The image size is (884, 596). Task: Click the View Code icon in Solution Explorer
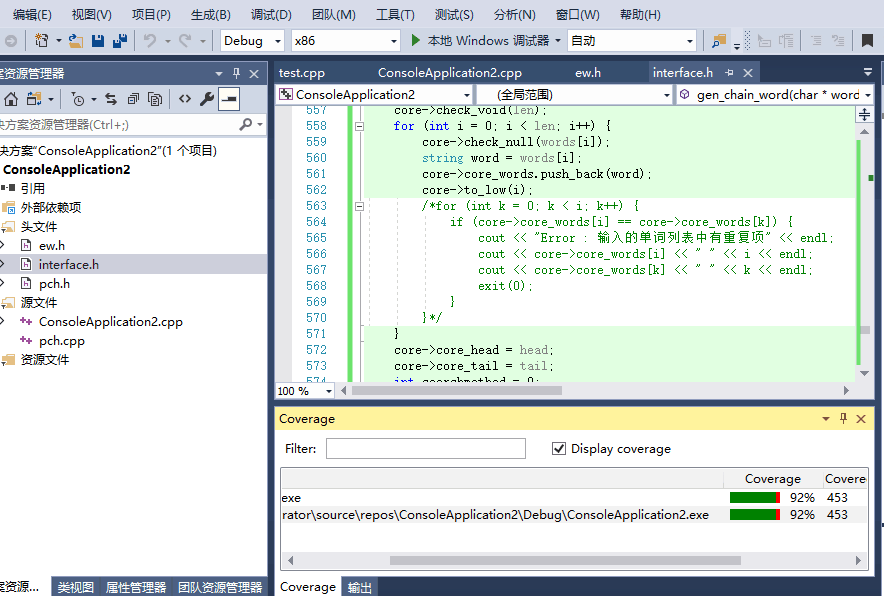coord(185,99)
